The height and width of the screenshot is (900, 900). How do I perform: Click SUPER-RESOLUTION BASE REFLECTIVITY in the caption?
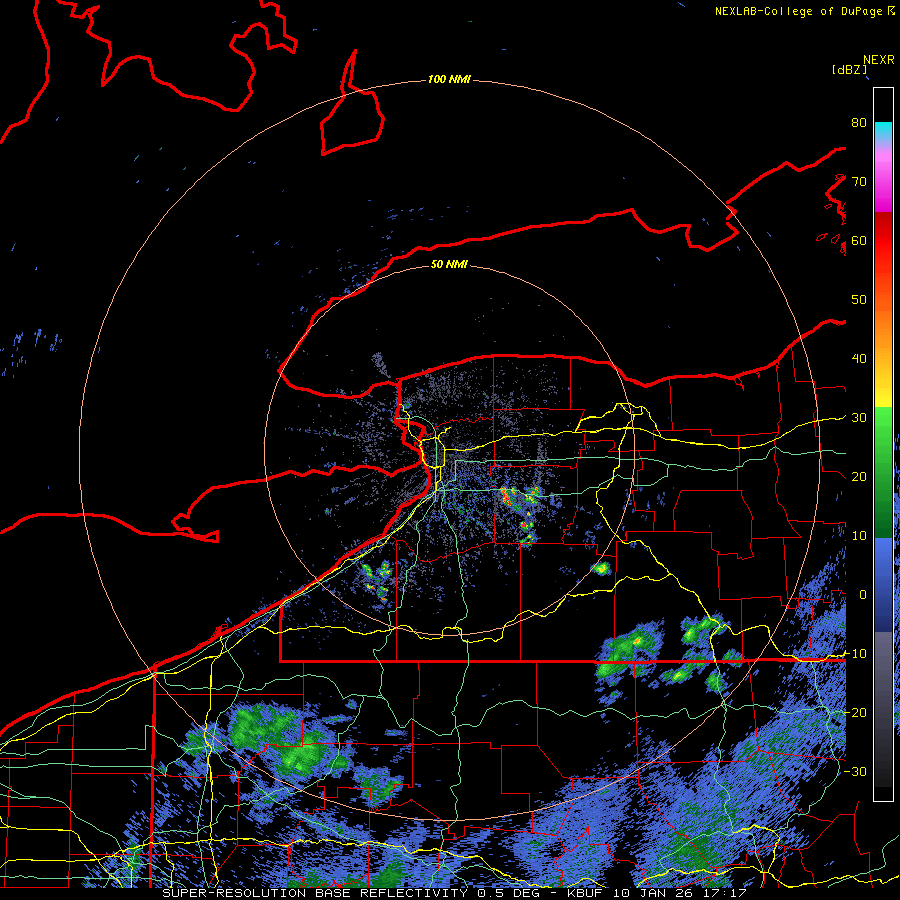click(x=315, y=893)
